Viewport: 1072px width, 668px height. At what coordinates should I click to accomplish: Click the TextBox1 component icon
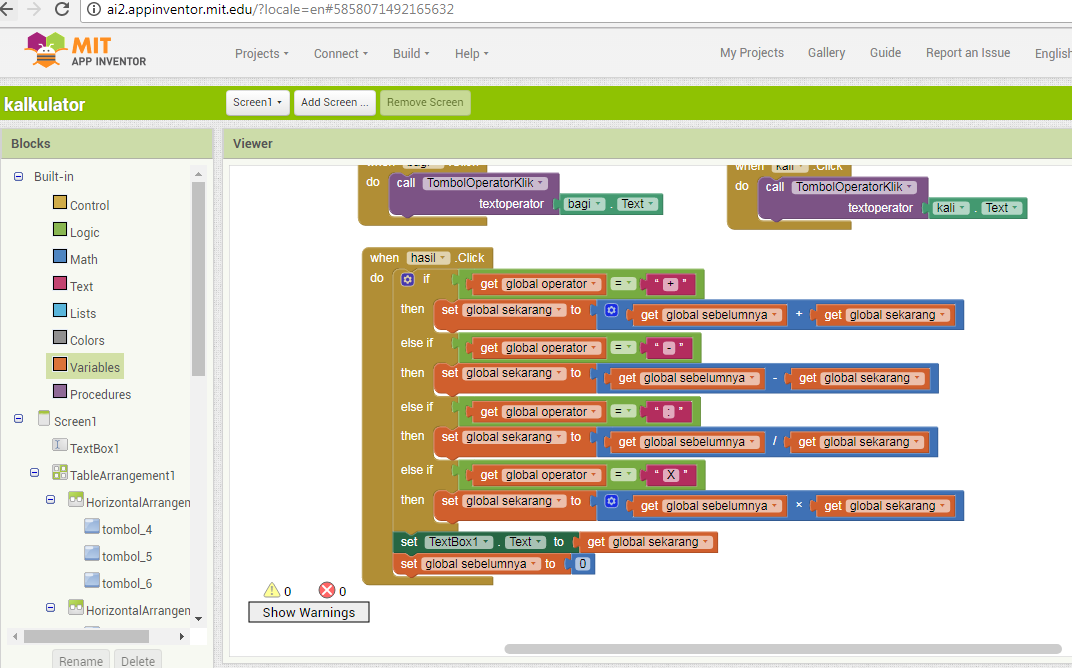click(x=59, y=445)
